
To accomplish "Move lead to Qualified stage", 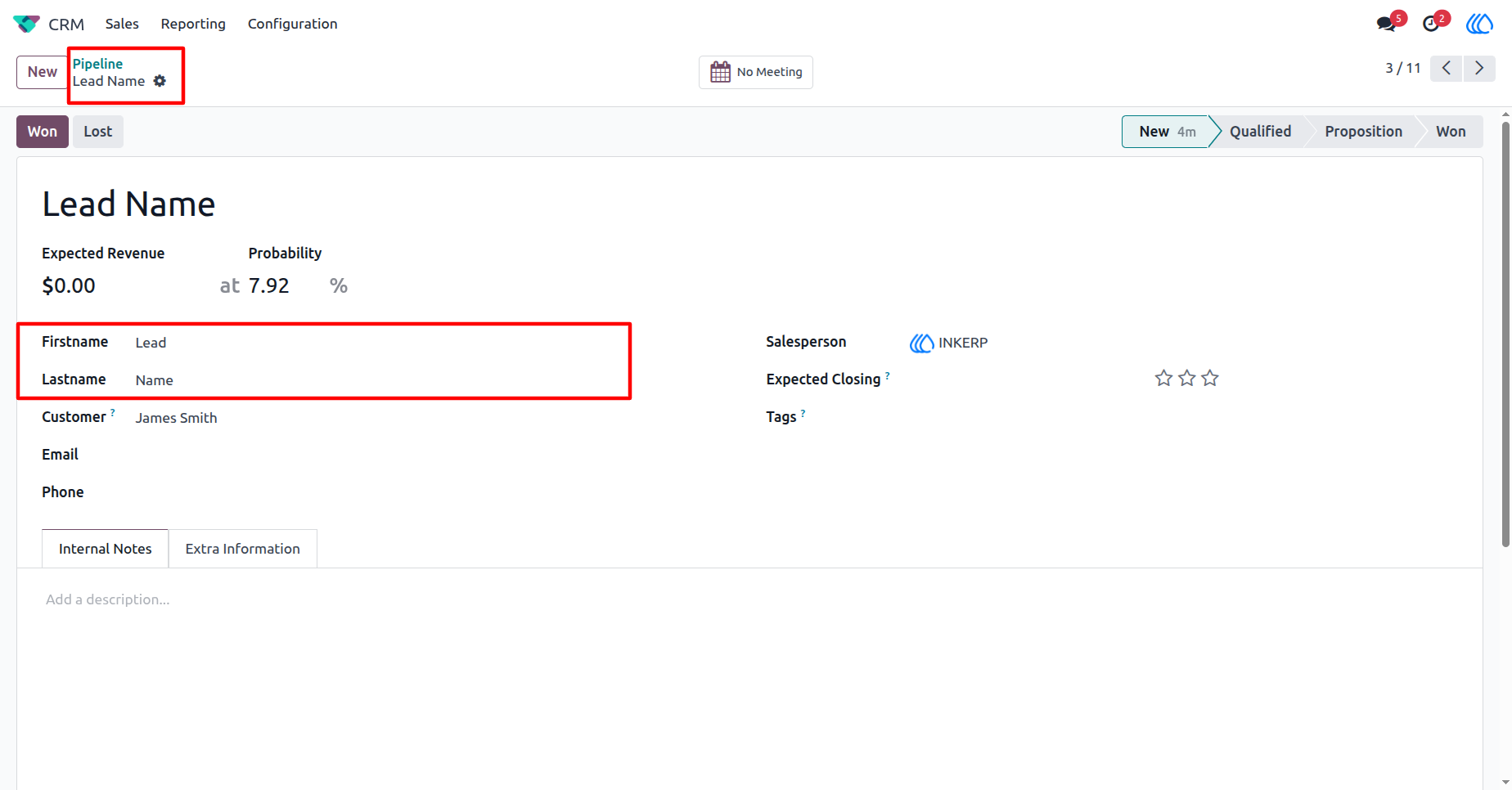I will [x=1260, y=132].
